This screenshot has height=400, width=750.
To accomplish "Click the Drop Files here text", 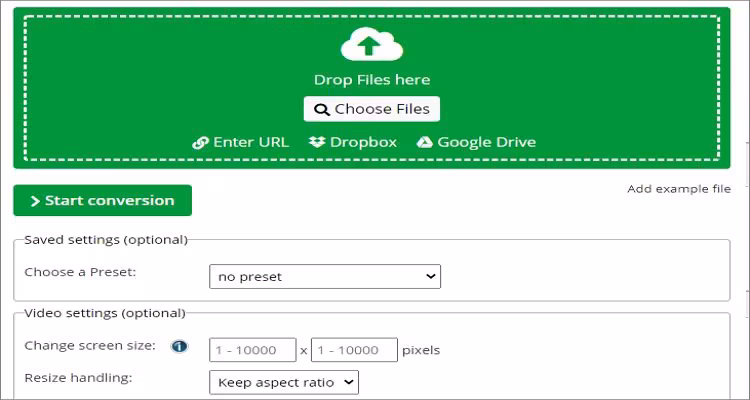I will tap(372, 80).
